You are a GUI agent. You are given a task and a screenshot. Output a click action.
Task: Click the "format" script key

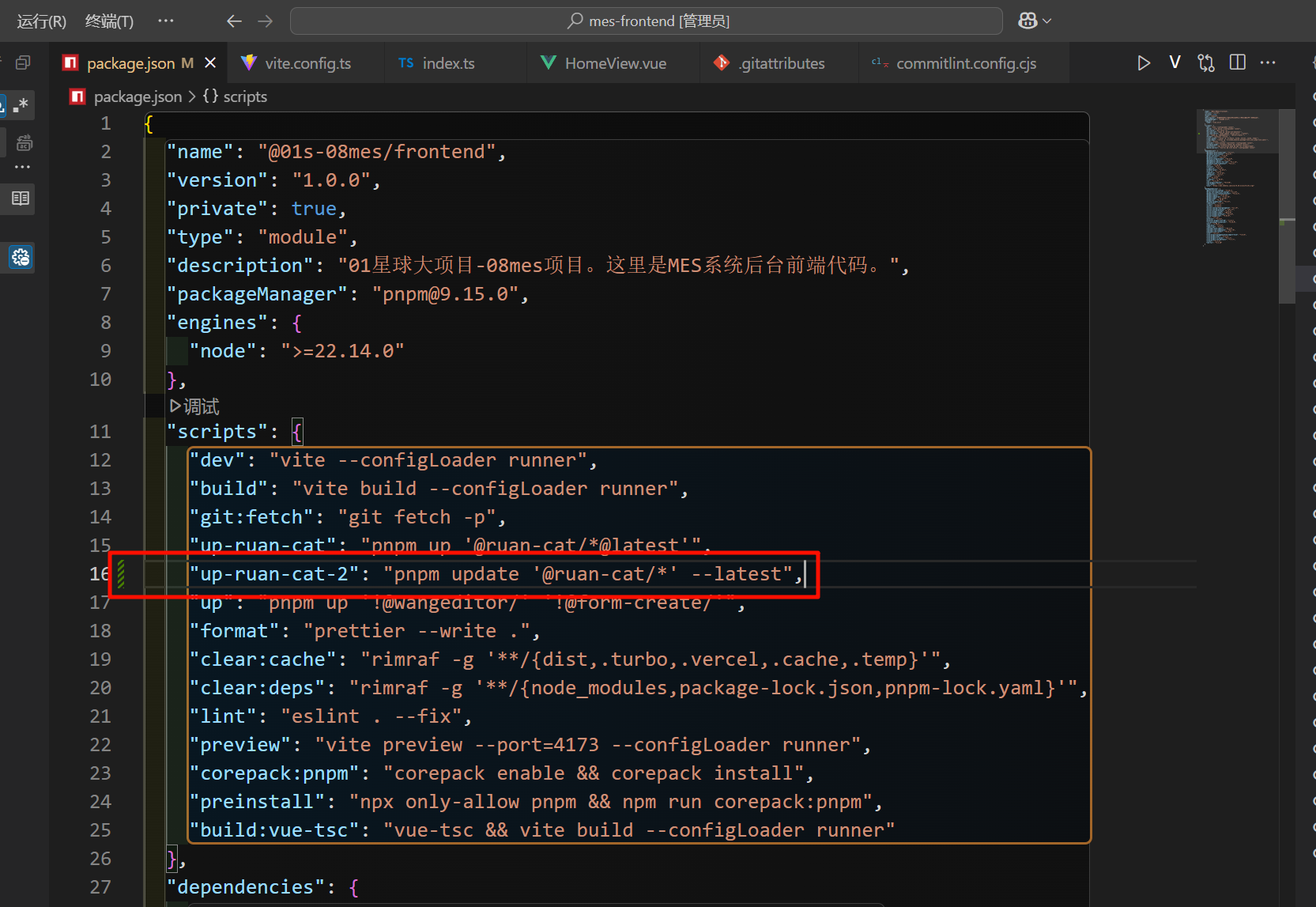(x=234, y=631)
